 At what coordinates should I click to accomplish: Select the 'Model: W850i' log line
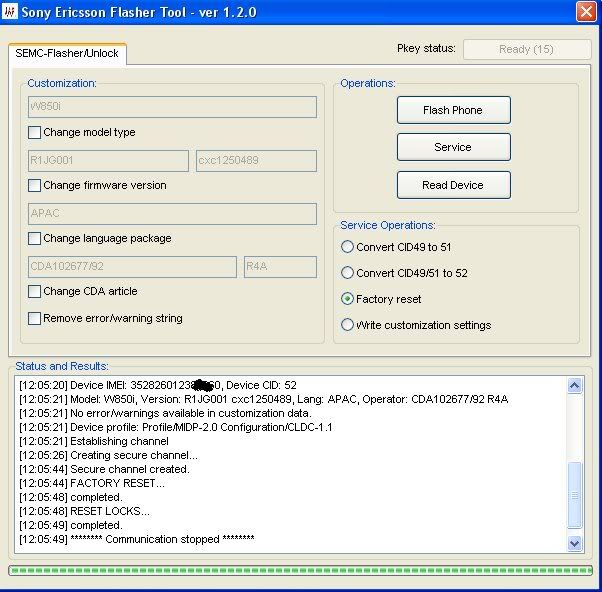(264, 399)
